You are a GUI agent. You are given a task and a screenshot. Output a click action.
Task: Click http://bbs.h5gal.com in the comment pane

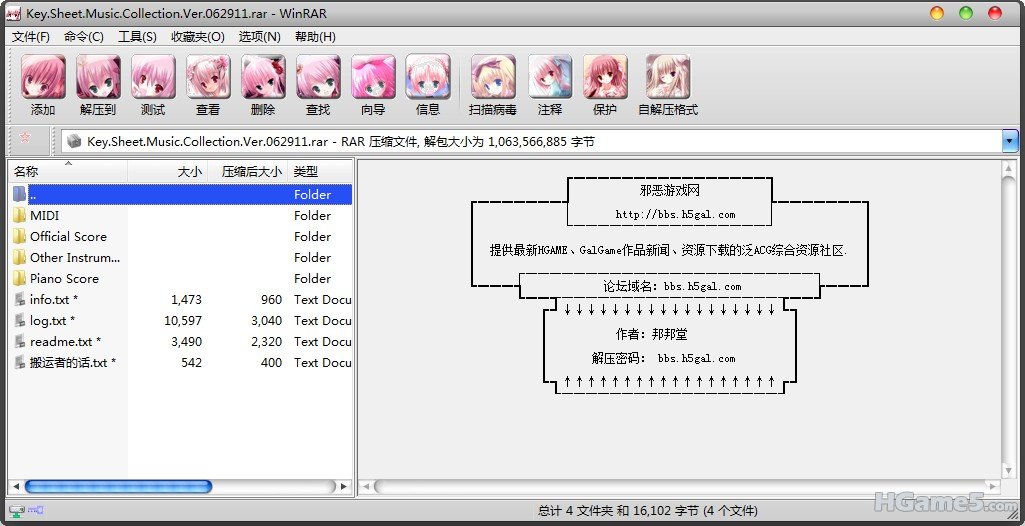(675, 214)
